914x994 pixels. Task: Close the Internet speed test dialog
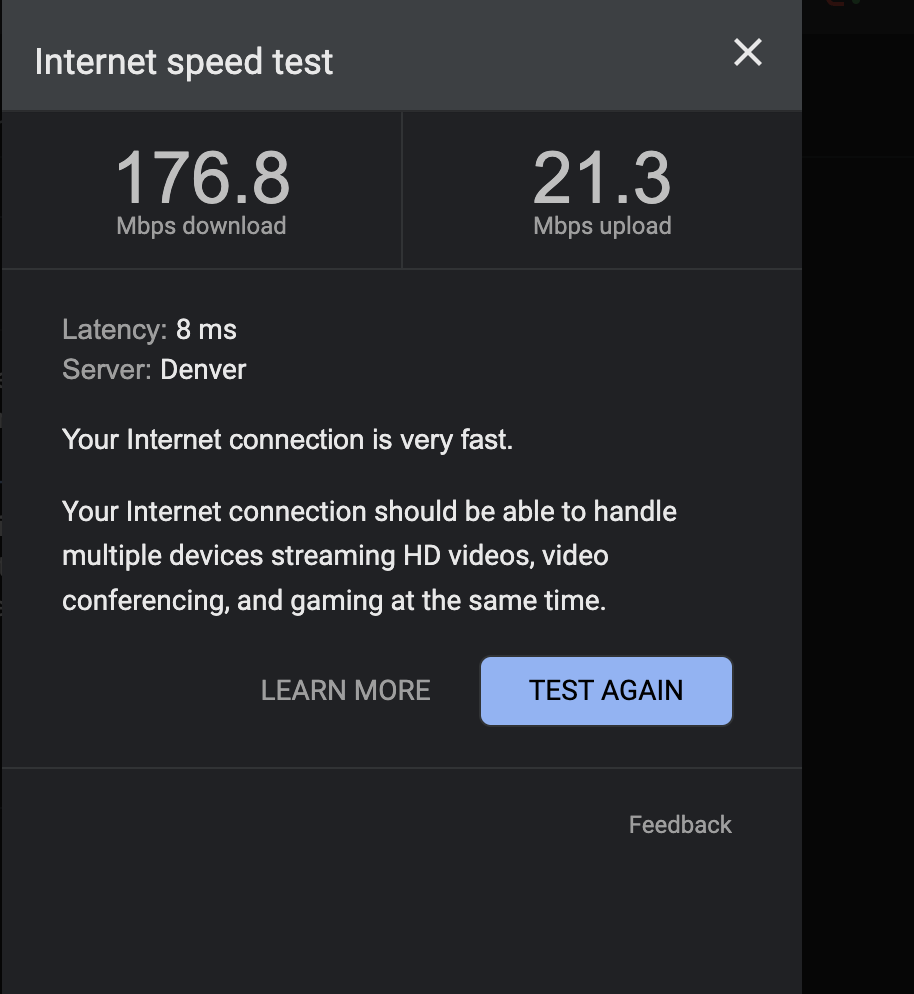(x=748, y=53)
